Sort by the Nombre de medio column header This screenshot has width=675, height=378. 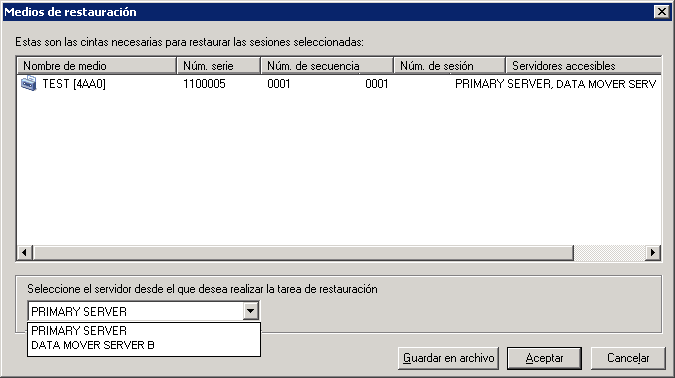pos(96,66)
